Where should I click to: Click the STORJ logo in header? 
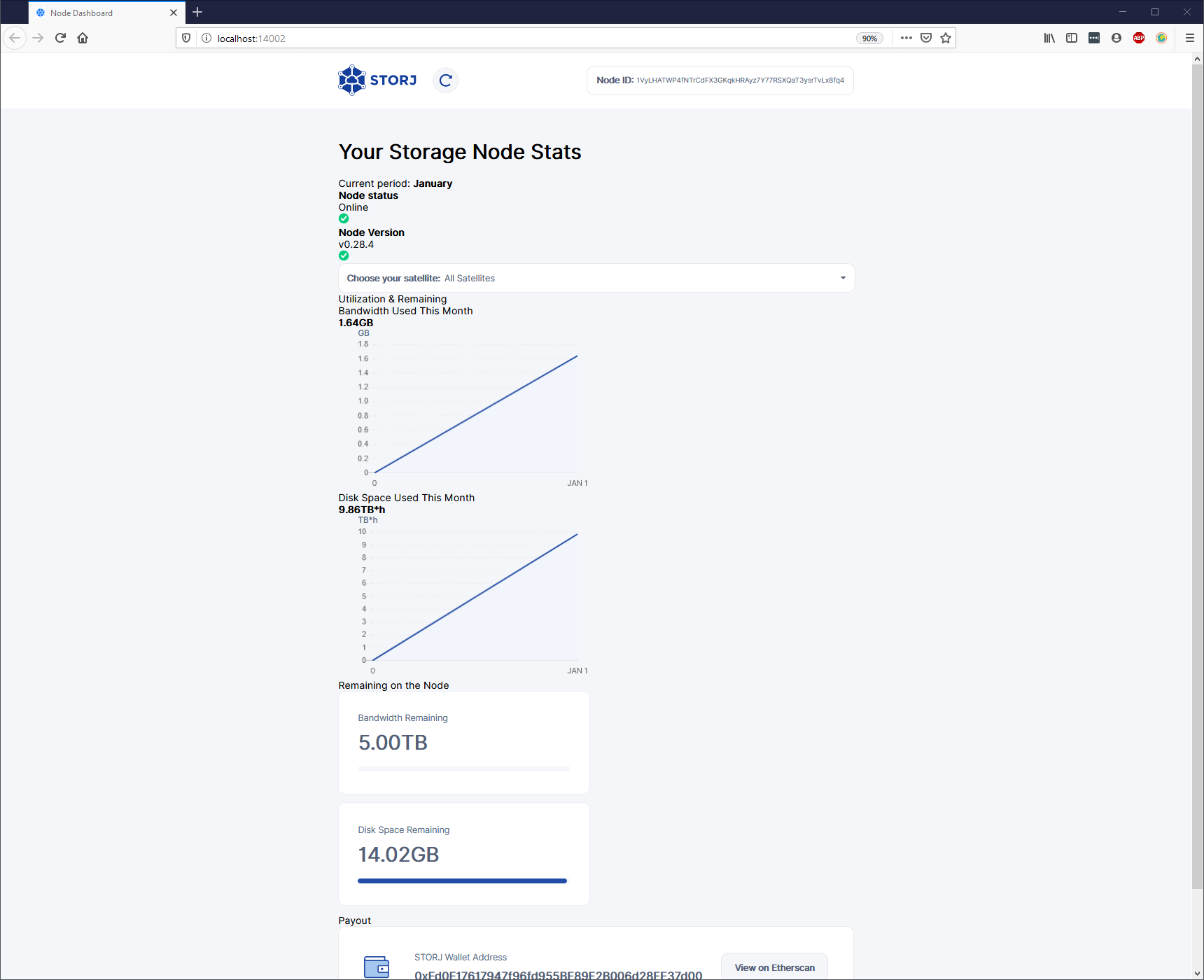click(377, 80)
